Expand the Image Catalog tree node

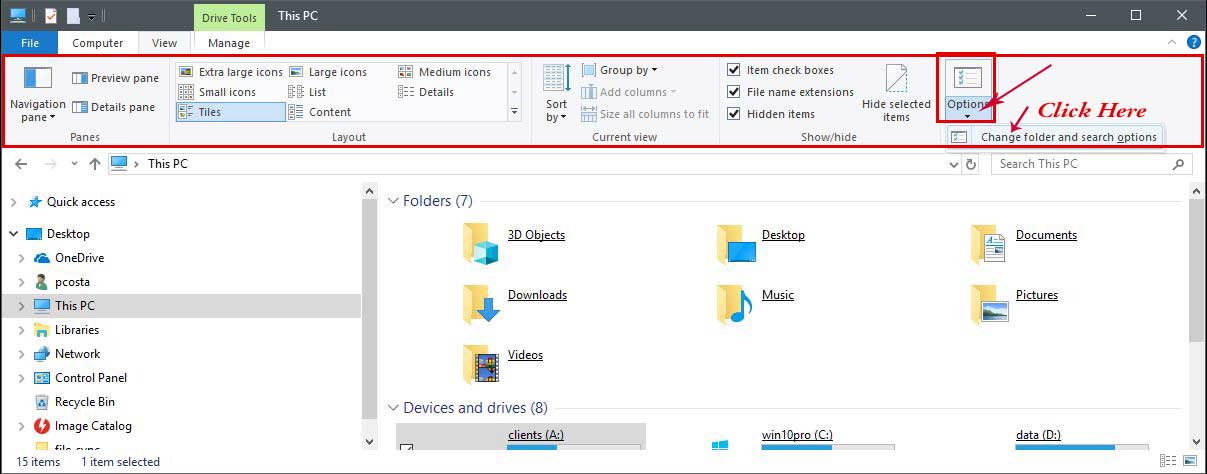coord(21,426)
